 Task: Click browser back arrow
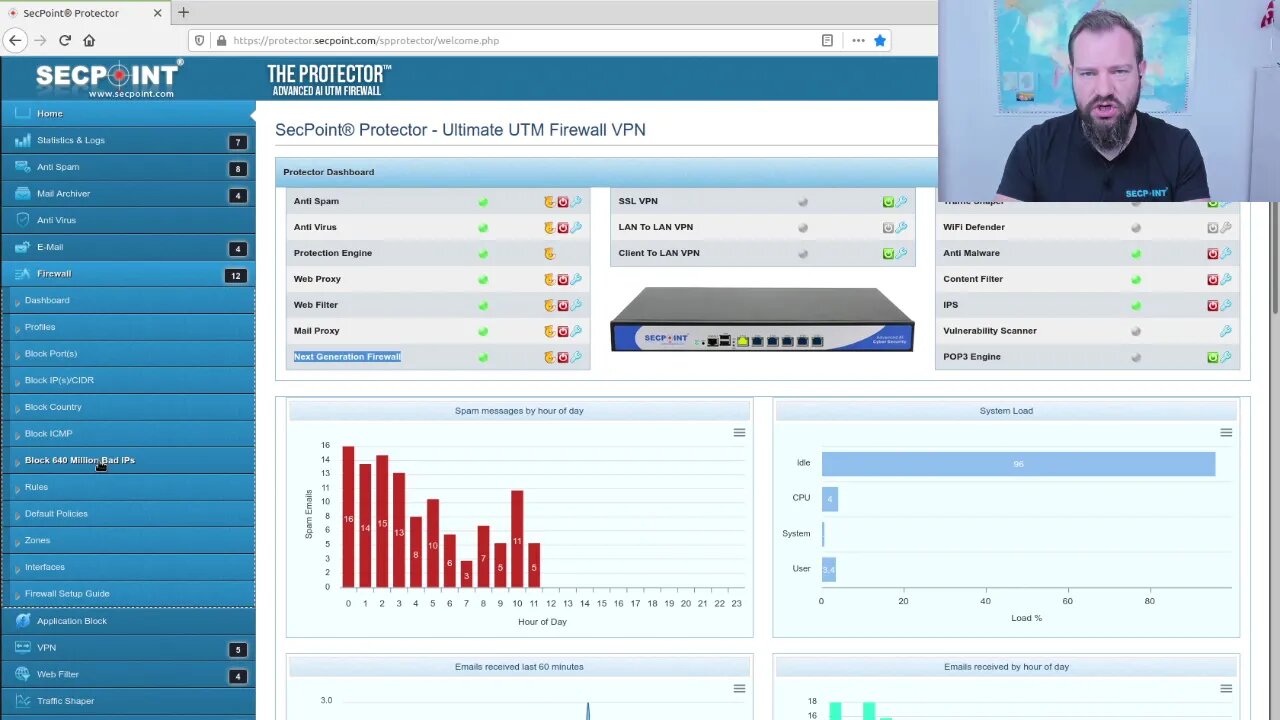(x=15, y=40)
